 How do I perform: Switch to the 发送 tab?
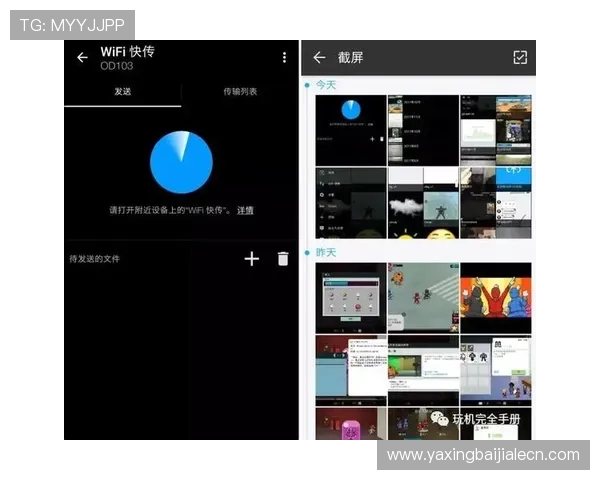[122, 92]
